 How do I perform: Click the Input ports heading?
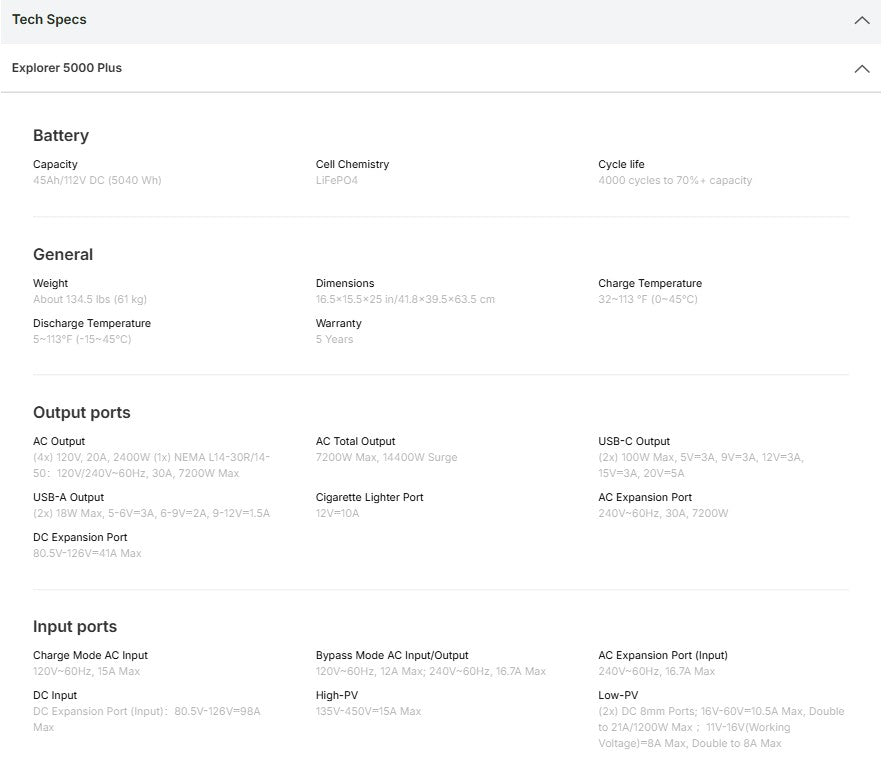(x=75, y=627)
